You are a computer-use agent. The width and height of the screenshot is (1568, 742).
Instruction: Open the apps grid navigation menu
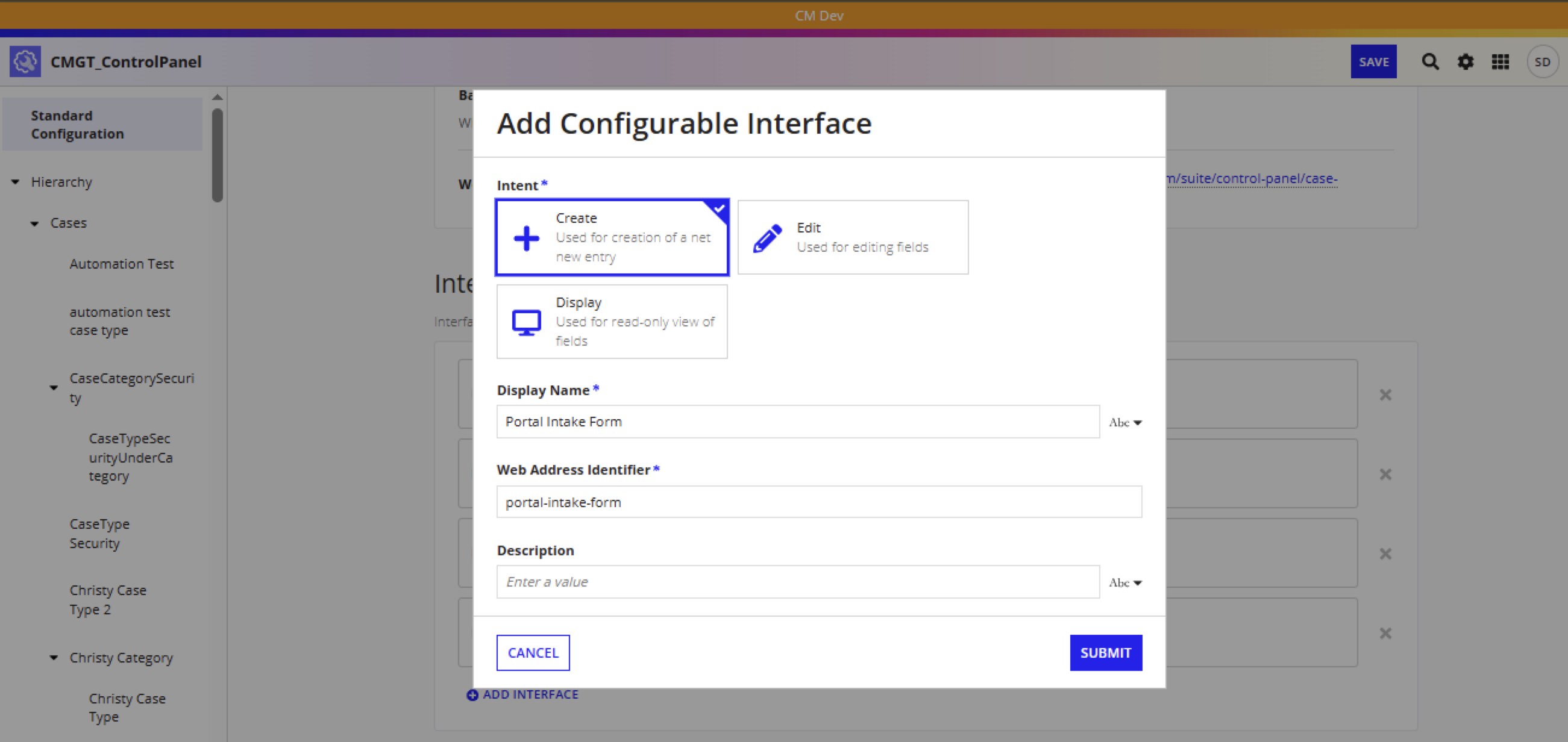(1500, 61)
